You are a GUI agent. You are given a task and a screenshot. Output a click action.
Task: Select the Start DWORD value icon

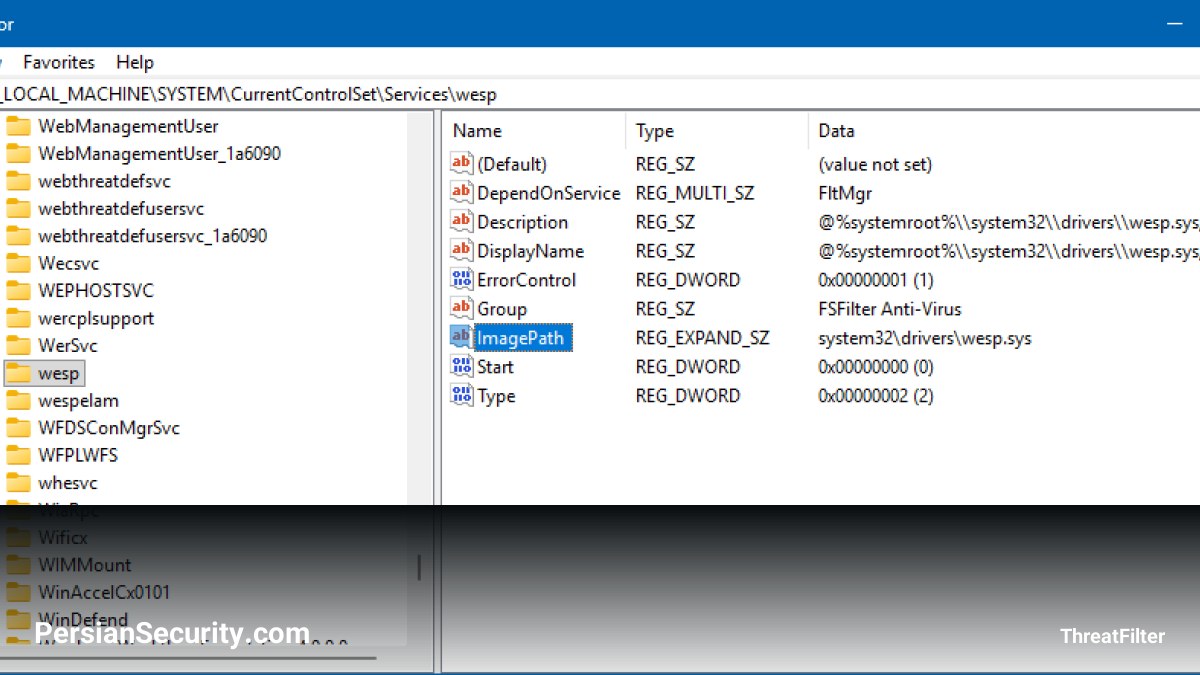[x=461, y=366]
